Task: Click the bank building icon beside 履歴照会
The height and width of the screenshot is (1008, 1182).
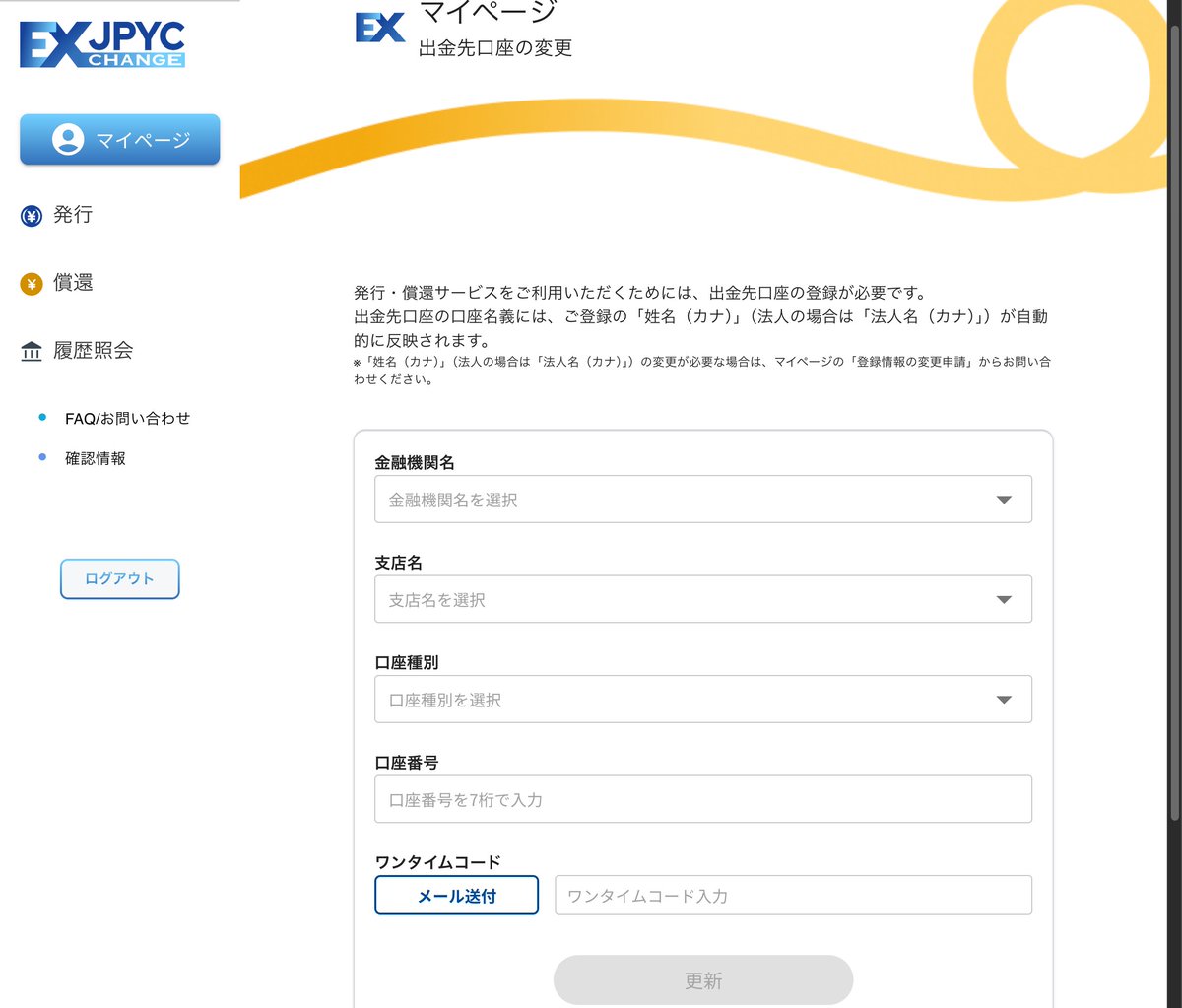Action: [32, 351]
